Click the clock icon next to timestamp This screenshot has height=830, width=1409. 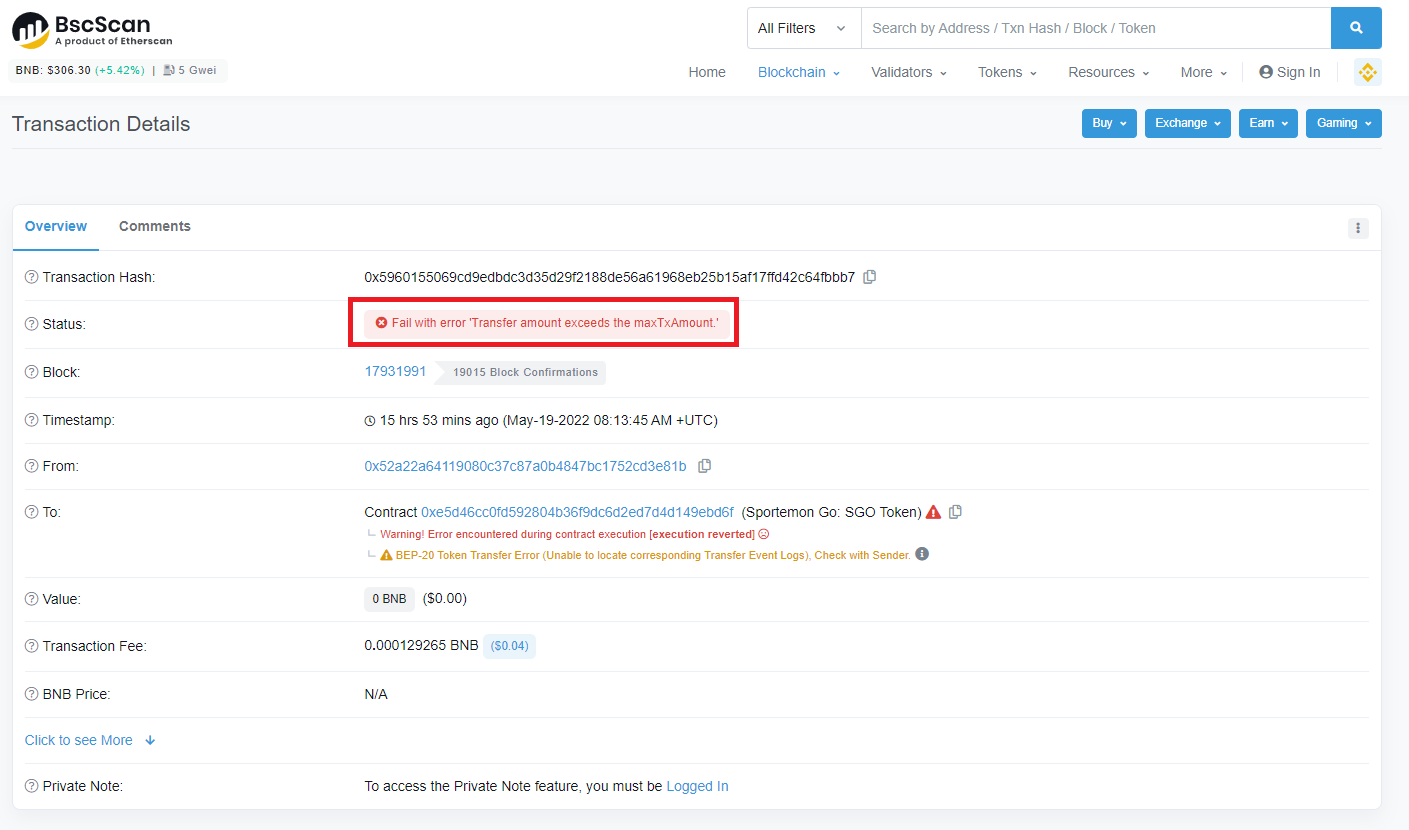coord(370,421)
